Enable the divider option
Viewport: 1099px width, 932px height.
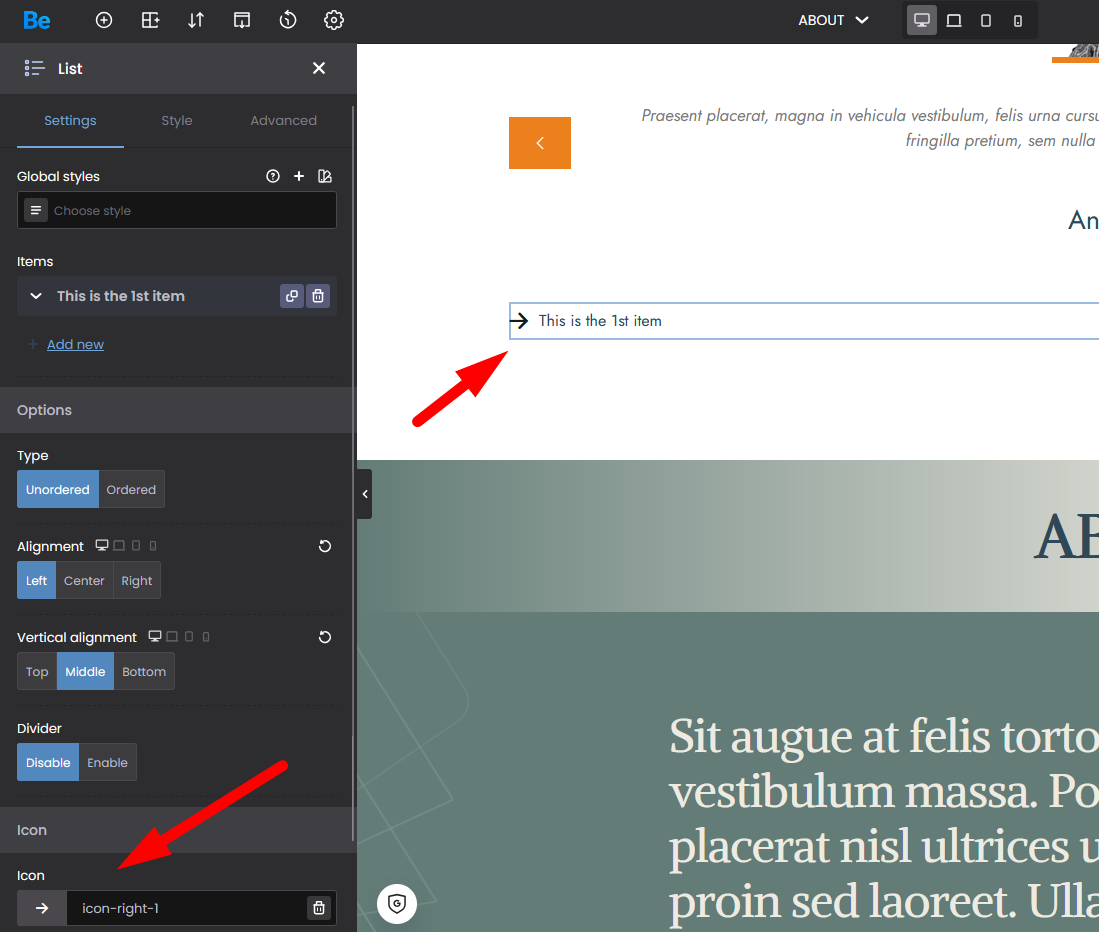(x=107, y=763)
